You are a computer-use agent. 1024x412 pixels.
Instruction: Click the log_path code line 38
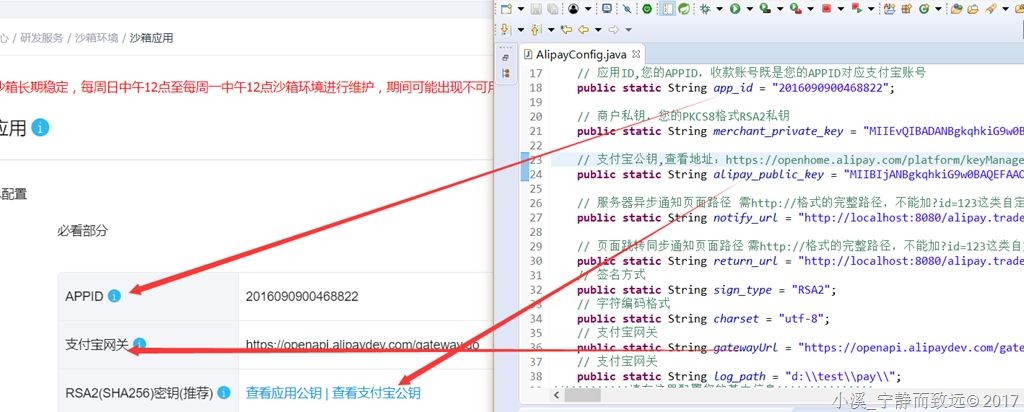(739, 377)
